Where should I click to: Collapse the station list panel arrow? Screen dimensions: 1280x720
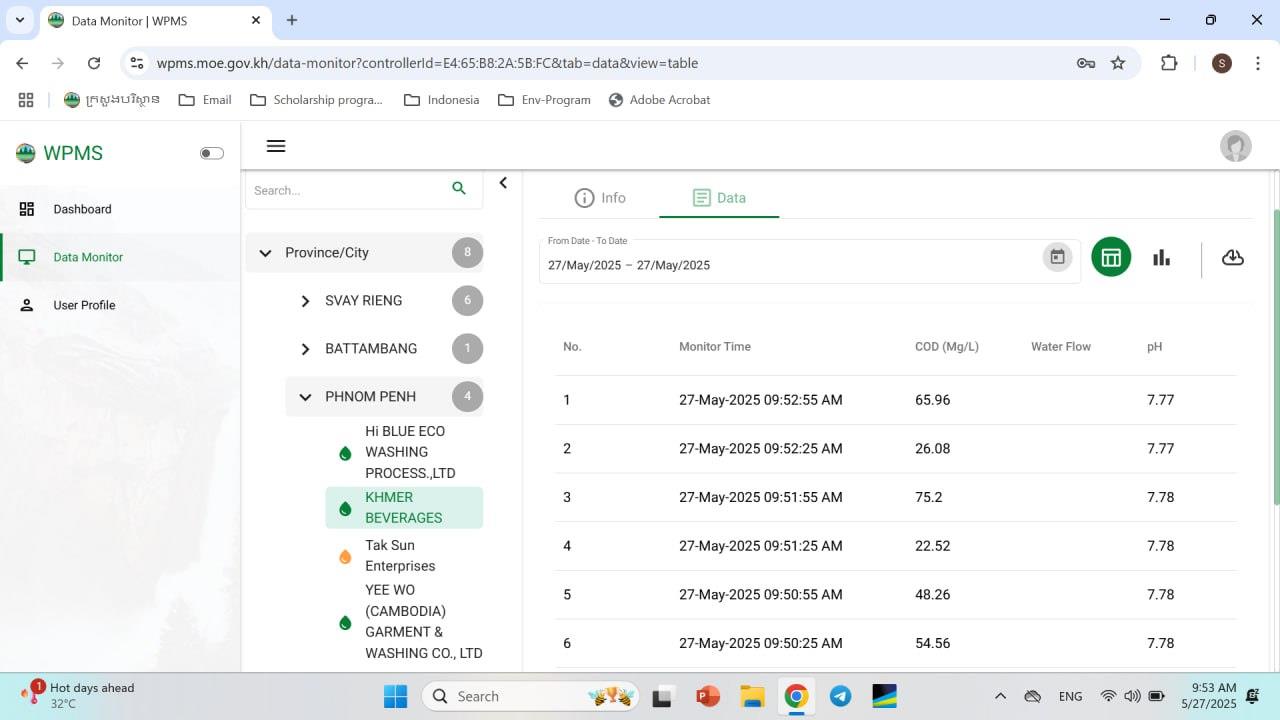503,183
